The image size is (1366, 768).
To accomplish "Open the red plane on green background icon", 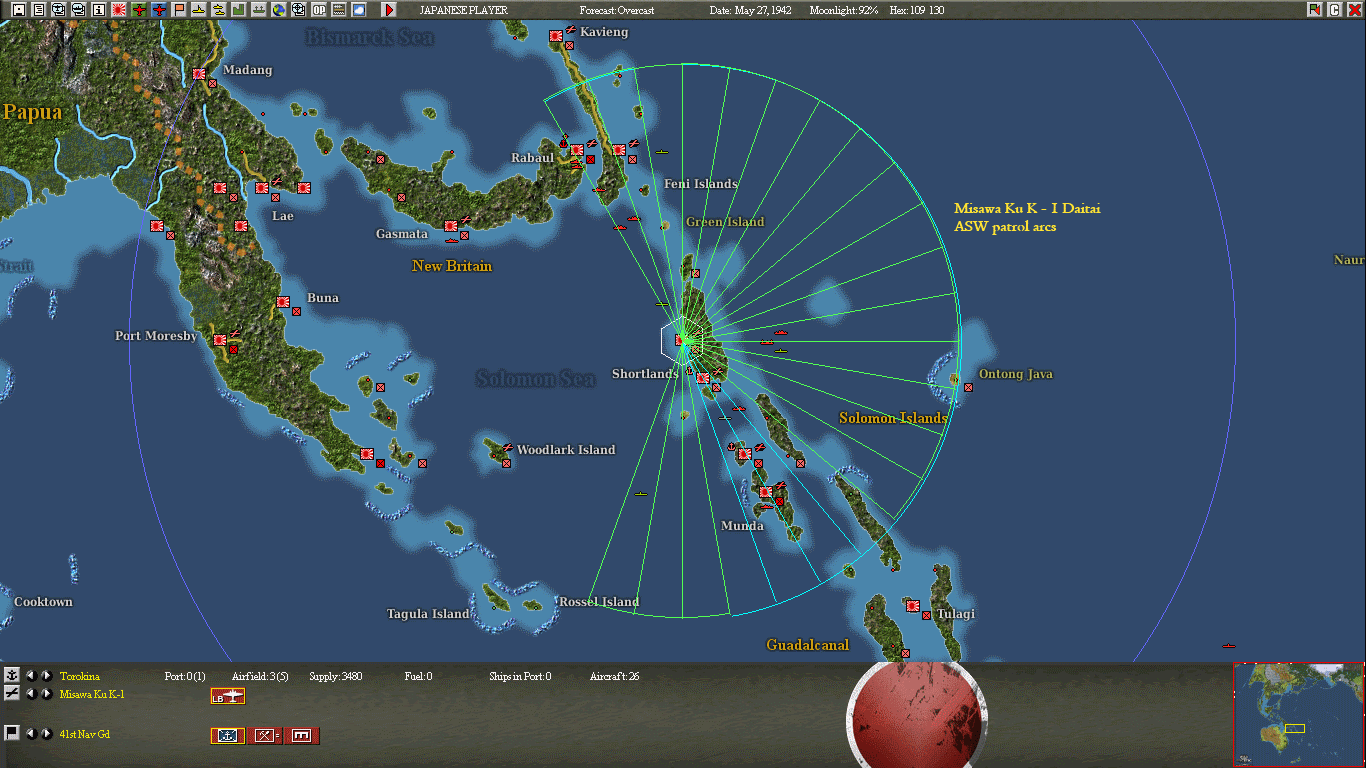I will tap(139, 10).
